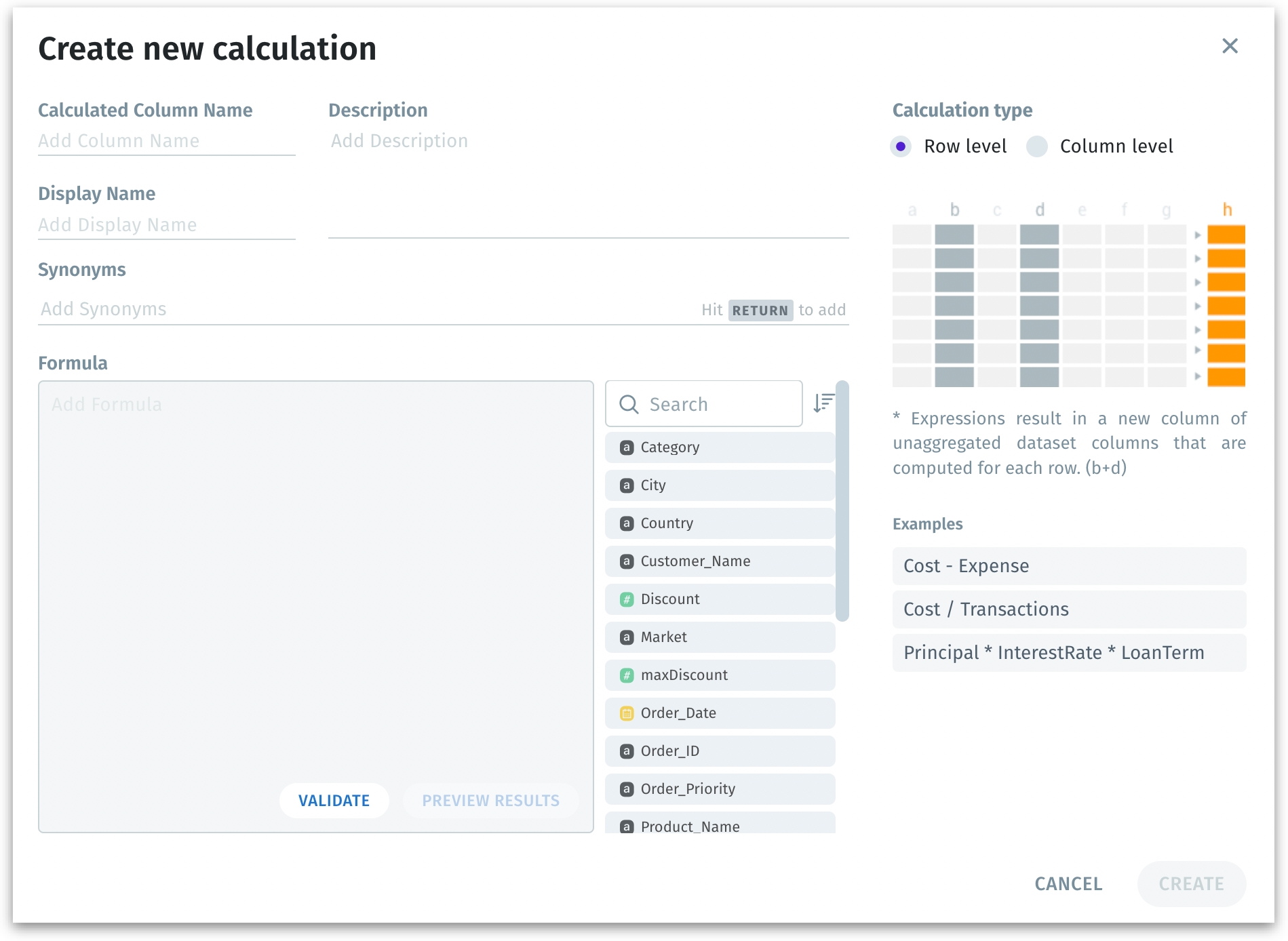Click CANCEL to discard the calculation
Viewport: 1288px width, 941px height.
[x=1068, y=884]
